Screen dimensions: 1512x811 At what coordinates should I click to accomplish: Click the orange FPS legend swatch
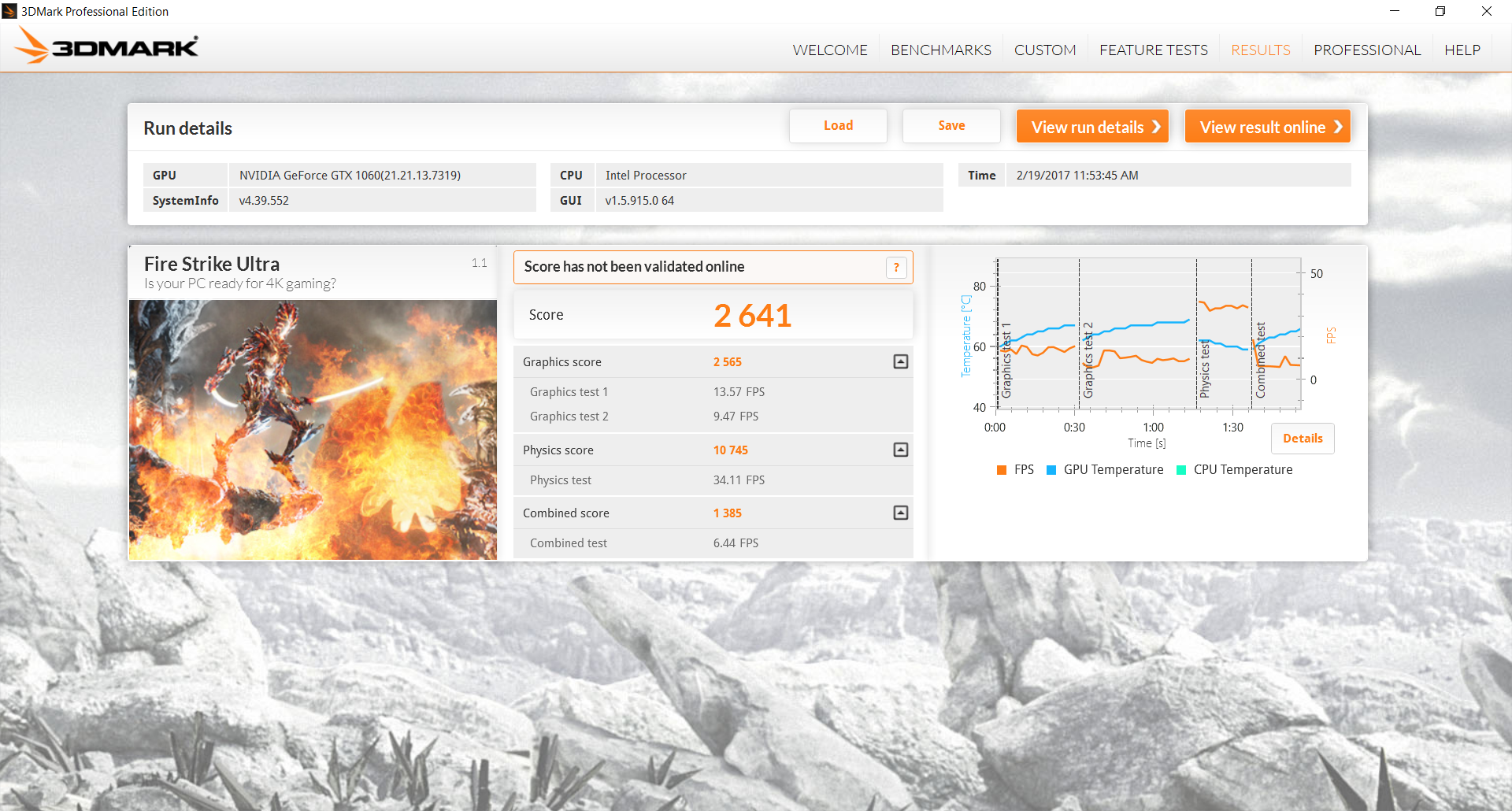pyautogui.click(x=1002, y=470)
